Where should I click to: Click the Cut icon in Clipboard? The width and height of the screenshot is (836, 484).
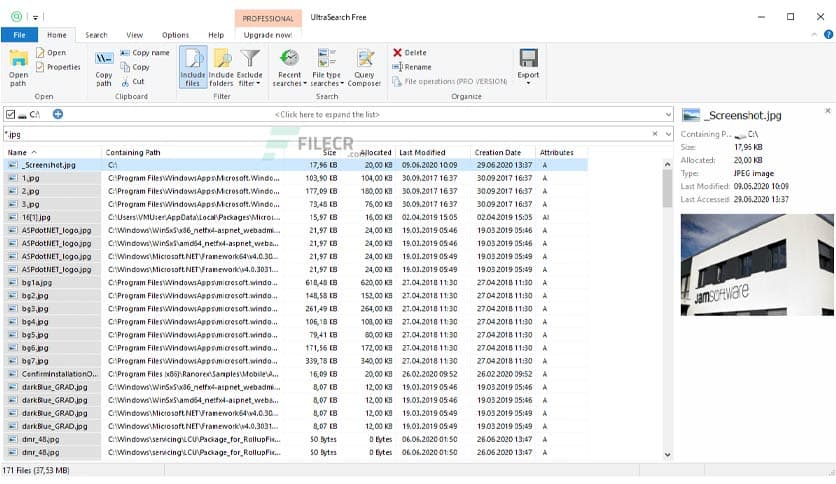click(x=126, y=81)
